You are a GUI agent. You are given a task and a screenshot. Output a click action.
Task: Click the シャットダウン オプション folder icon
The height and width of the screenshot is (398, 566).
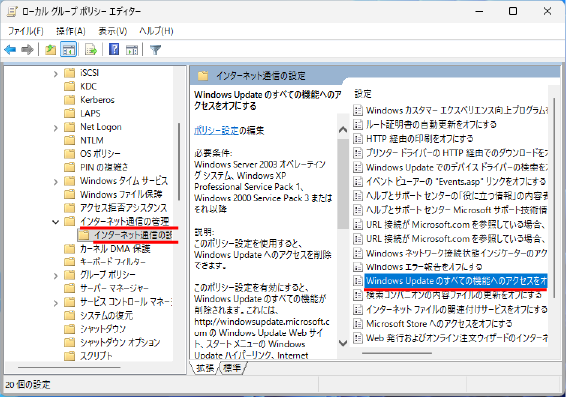click(x=69, y=342)
